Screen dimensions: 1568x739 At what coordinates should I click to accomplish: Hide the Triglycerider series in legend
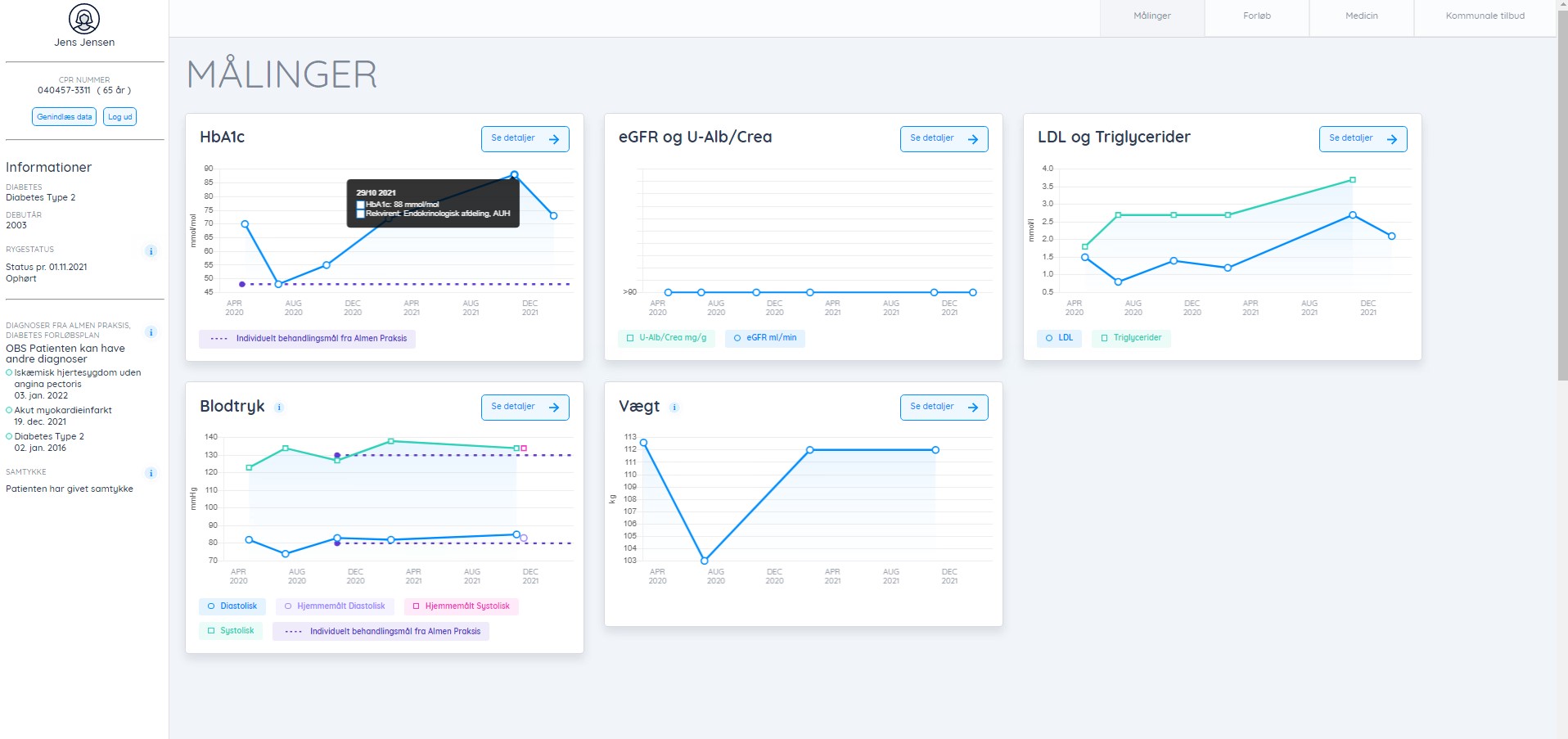click(1131, 338)
